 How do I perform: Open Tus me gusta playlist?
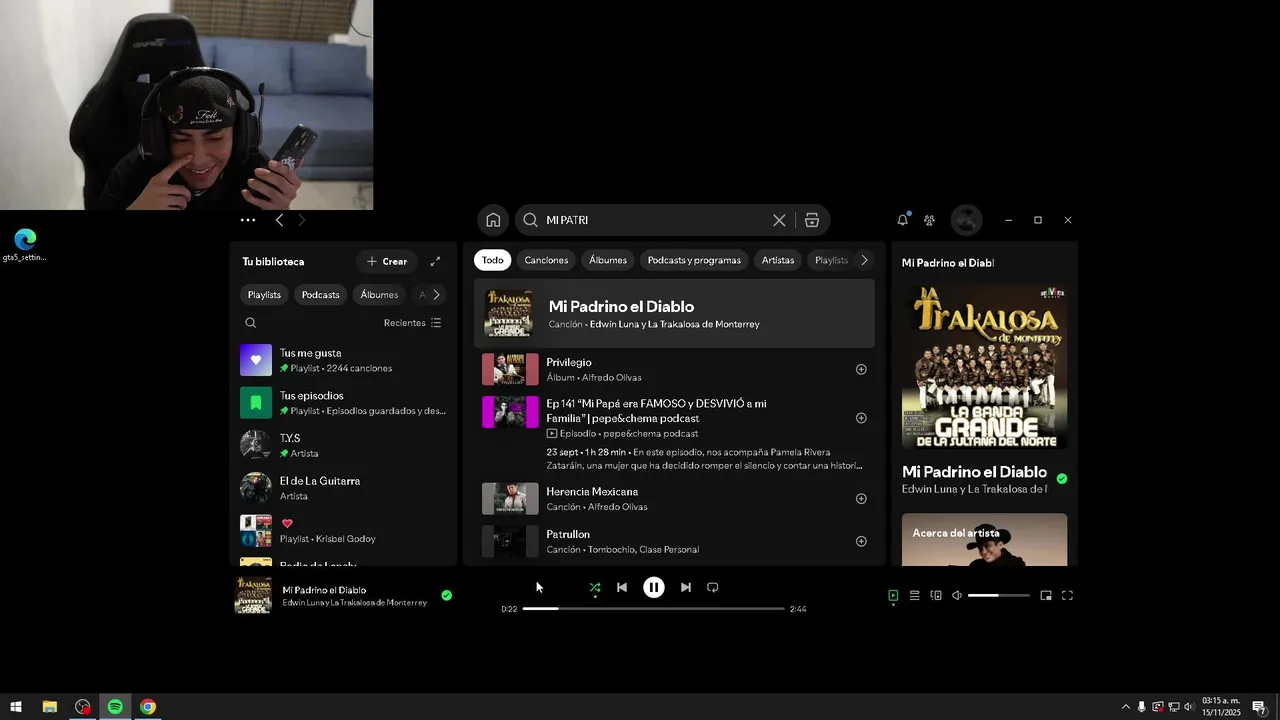click(x=343, y=360)
